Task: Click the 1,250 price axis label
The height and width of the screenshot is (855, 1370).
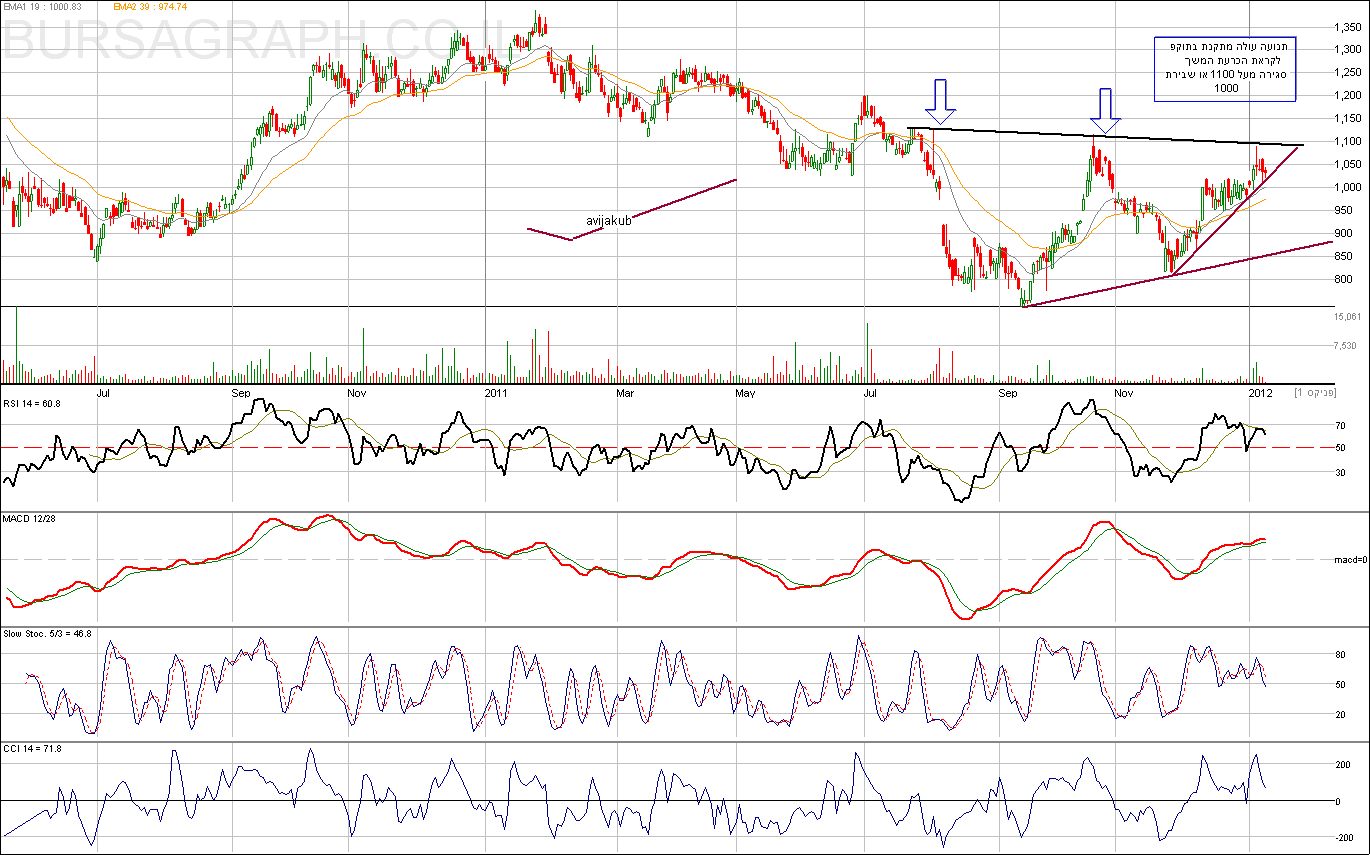Action: coord(1346,72)
